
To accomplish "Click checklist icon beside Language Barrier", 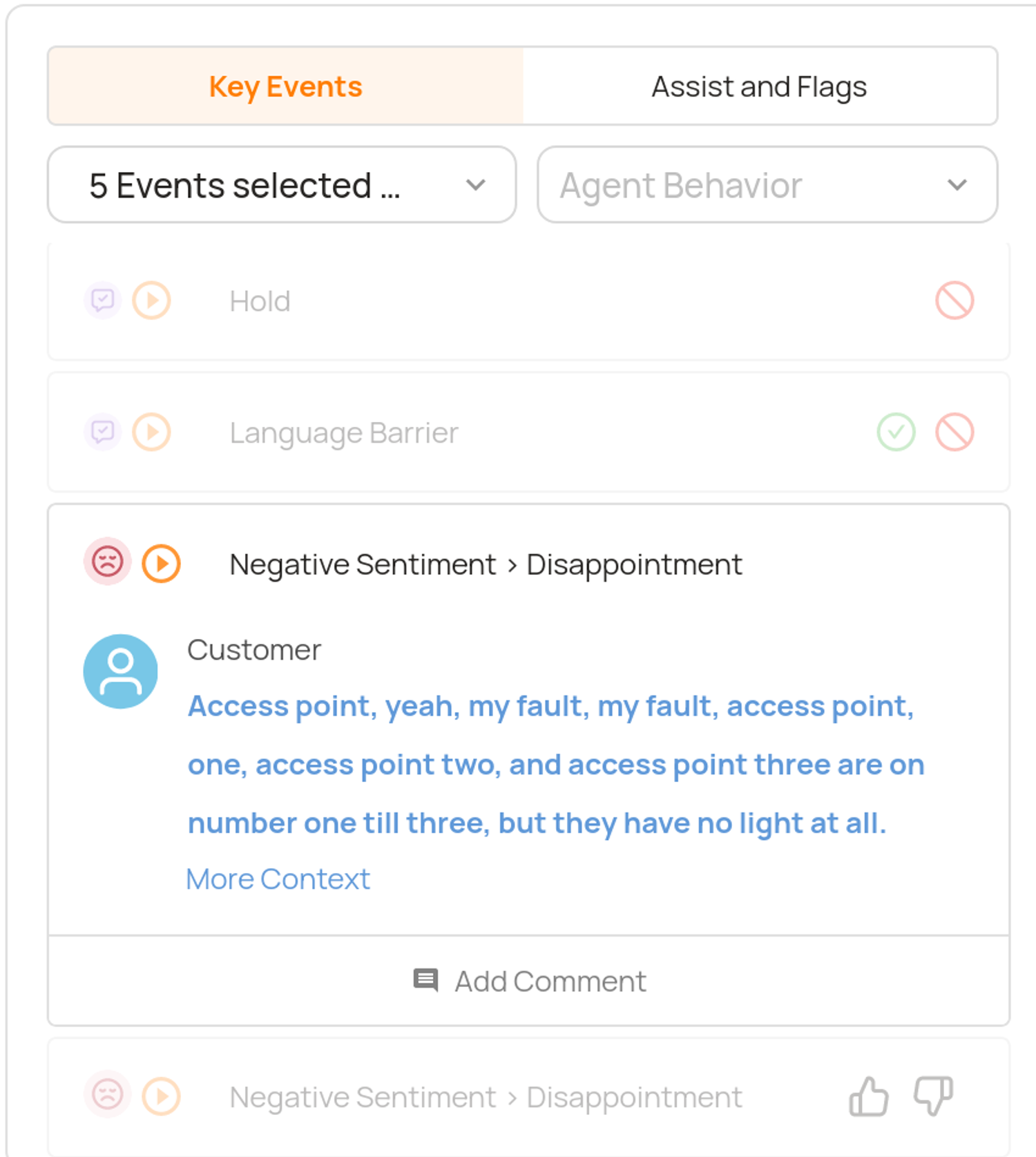I will 103,432.
